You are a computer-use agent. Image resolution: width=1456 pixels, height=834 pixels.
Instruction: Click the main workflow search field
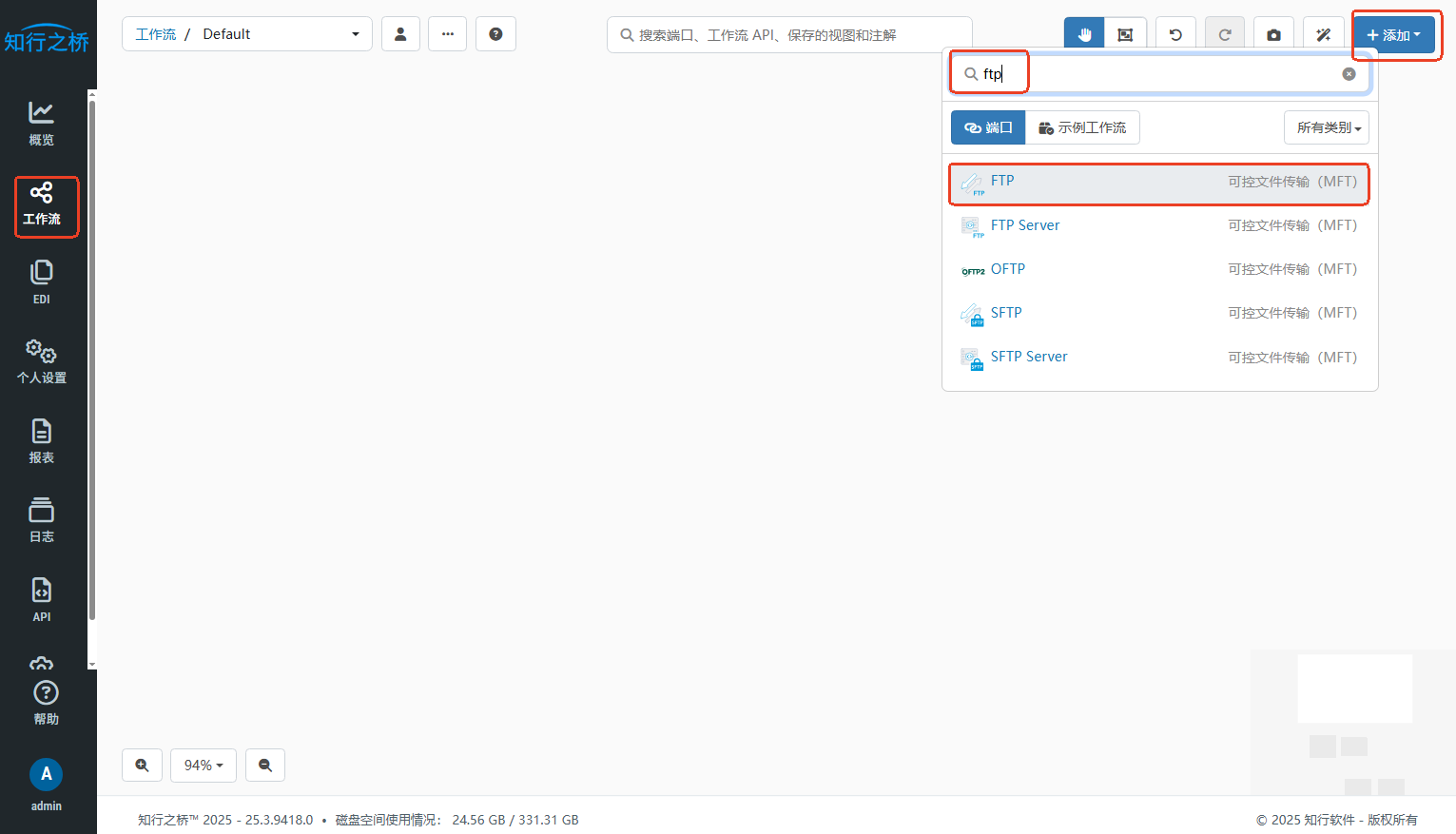pyautogui.click(x=789, y=35)
